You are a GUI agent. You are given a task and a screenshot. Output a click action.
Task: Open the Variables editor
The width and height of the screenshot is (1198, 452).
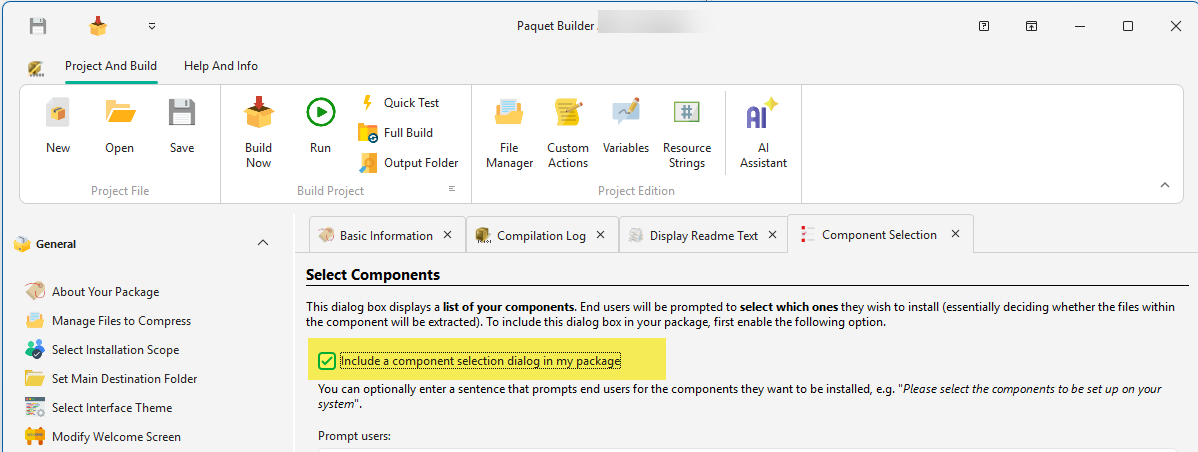tap(626, 126)
